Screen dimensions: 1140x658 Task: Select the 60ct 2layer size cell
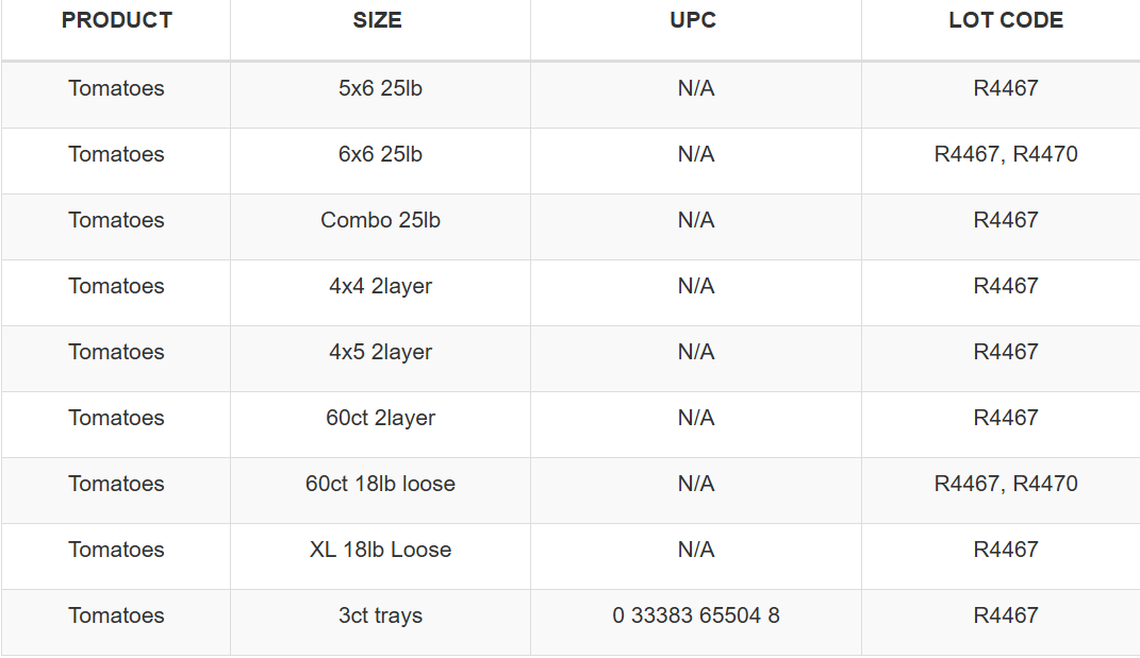pyautogui.click(x=380, y=419)
